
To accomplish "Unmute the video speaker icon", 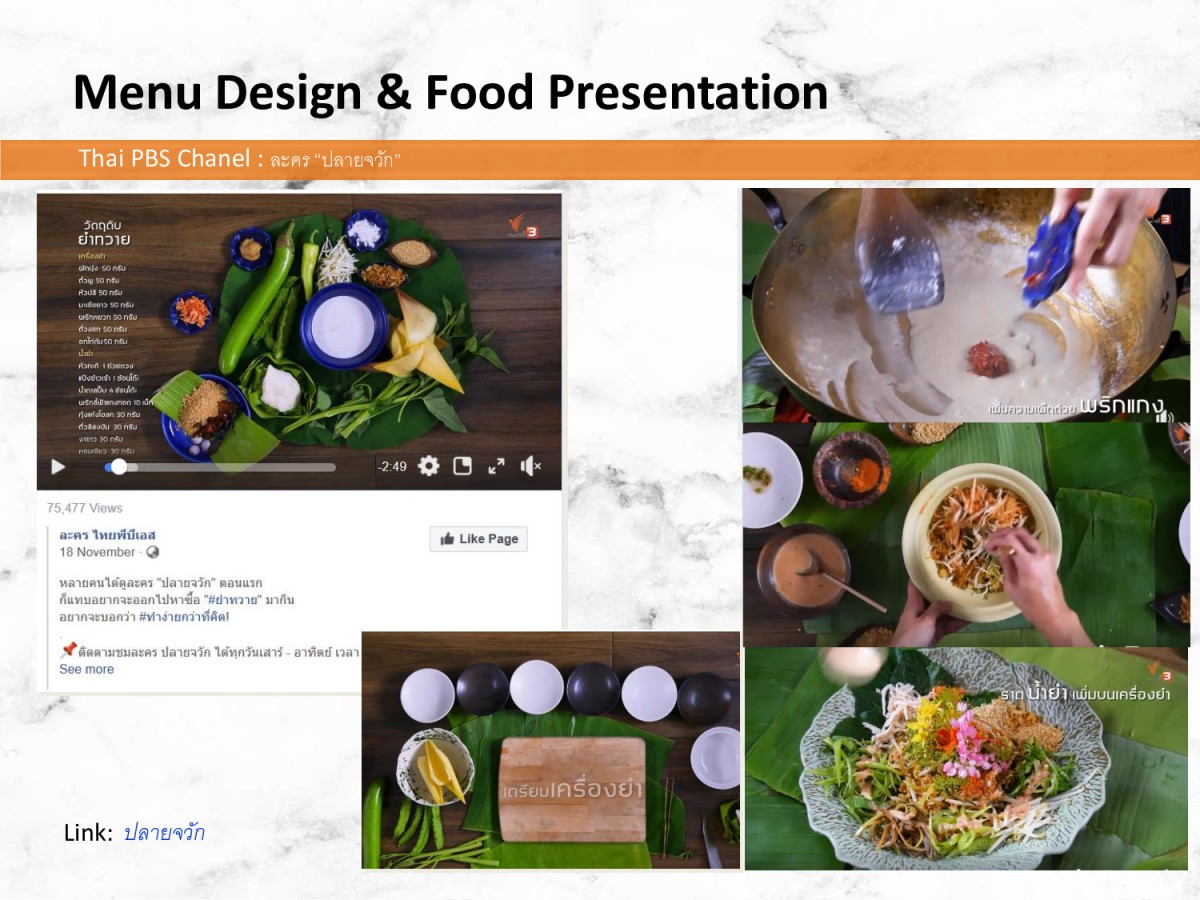I will tap(531, 466).
